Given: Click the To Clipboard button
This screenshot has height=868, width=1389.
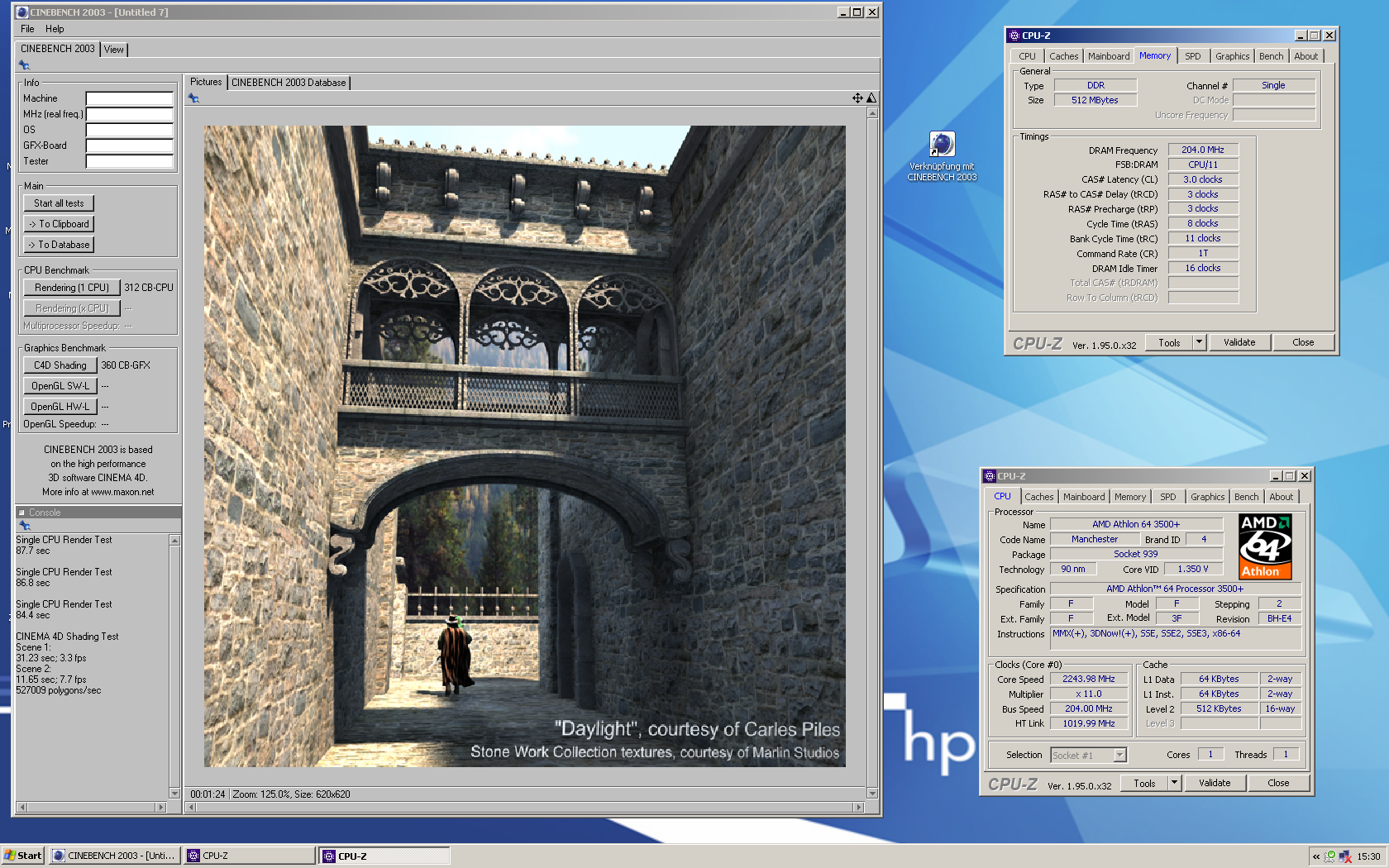Looking at the screenshot, I should coord(59,224).
